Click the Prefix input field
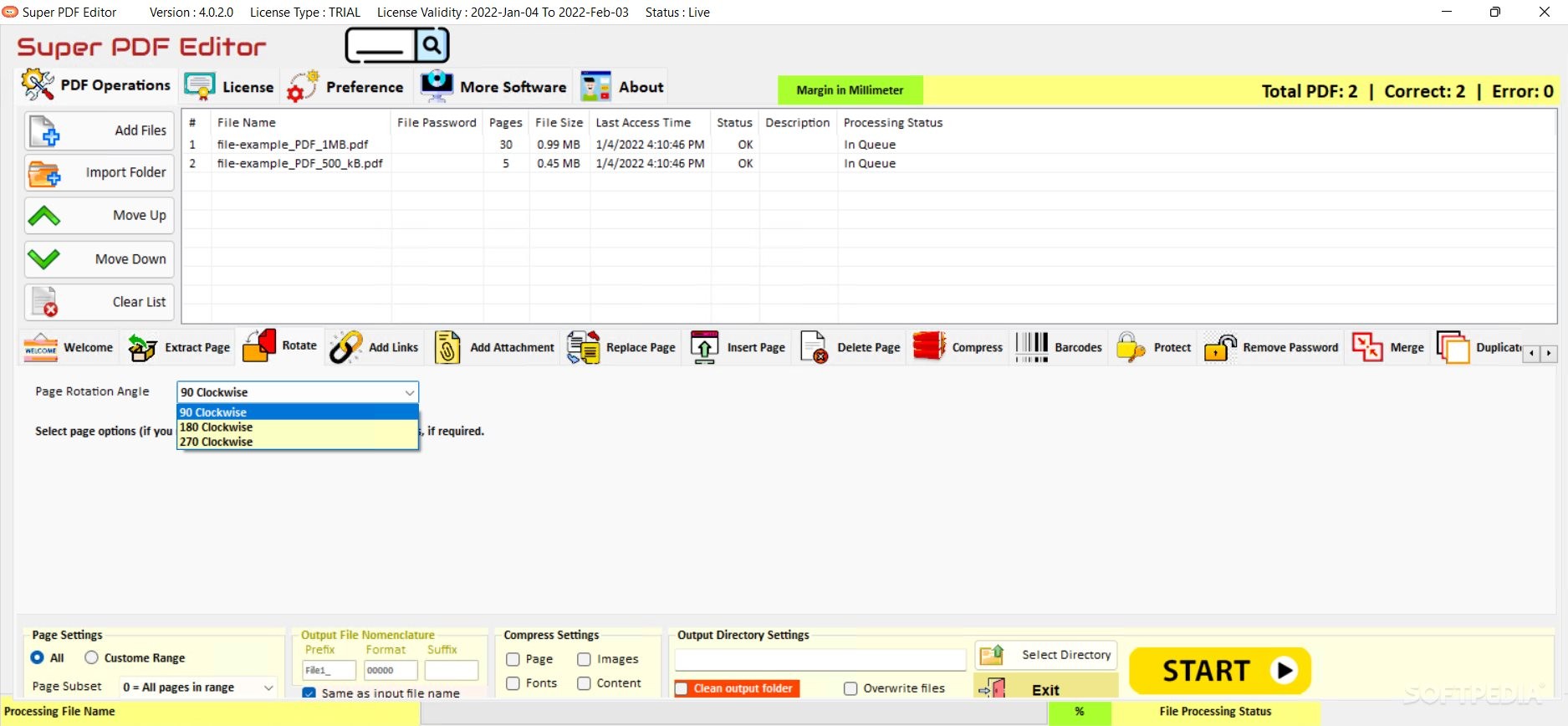1568x726 pixels. [x=329, y=670]
